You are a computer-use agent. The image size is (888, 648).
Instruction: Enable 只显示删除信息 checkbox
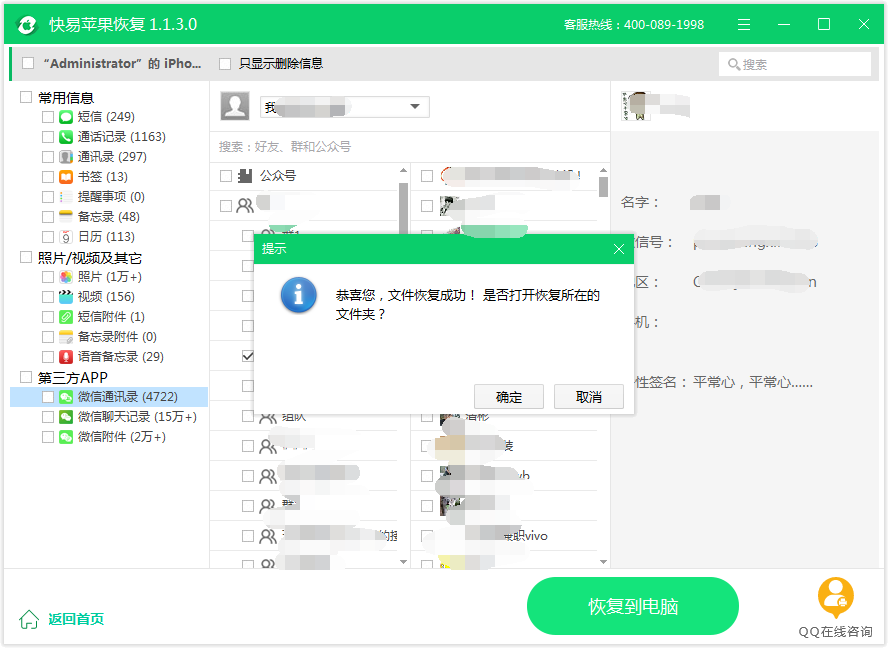[x=225, y=64]
